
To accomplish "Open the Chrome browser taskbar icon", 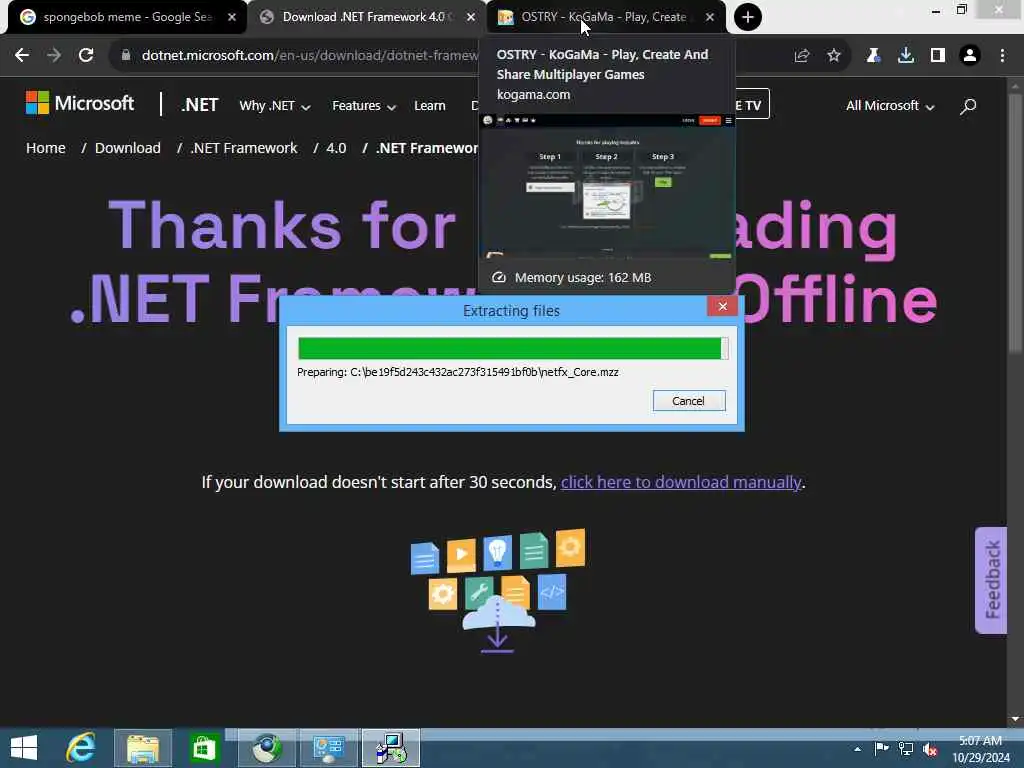I will pyautogui.click(x=266, y=748).
